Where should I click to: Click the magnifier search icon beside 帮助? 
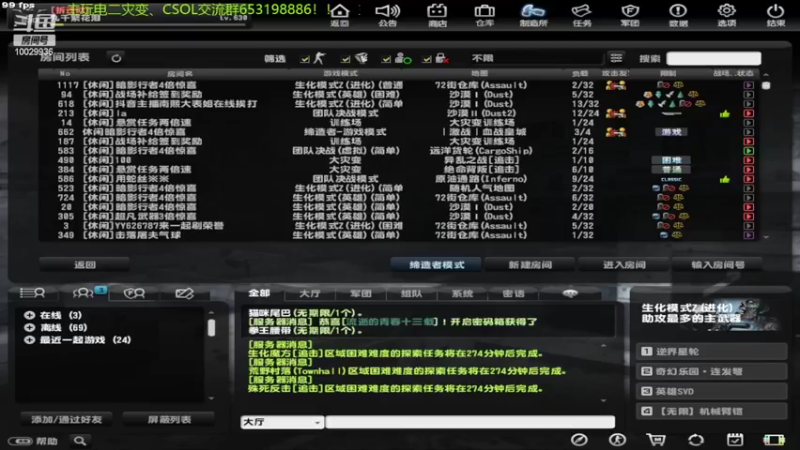click(x=80, y=440)
